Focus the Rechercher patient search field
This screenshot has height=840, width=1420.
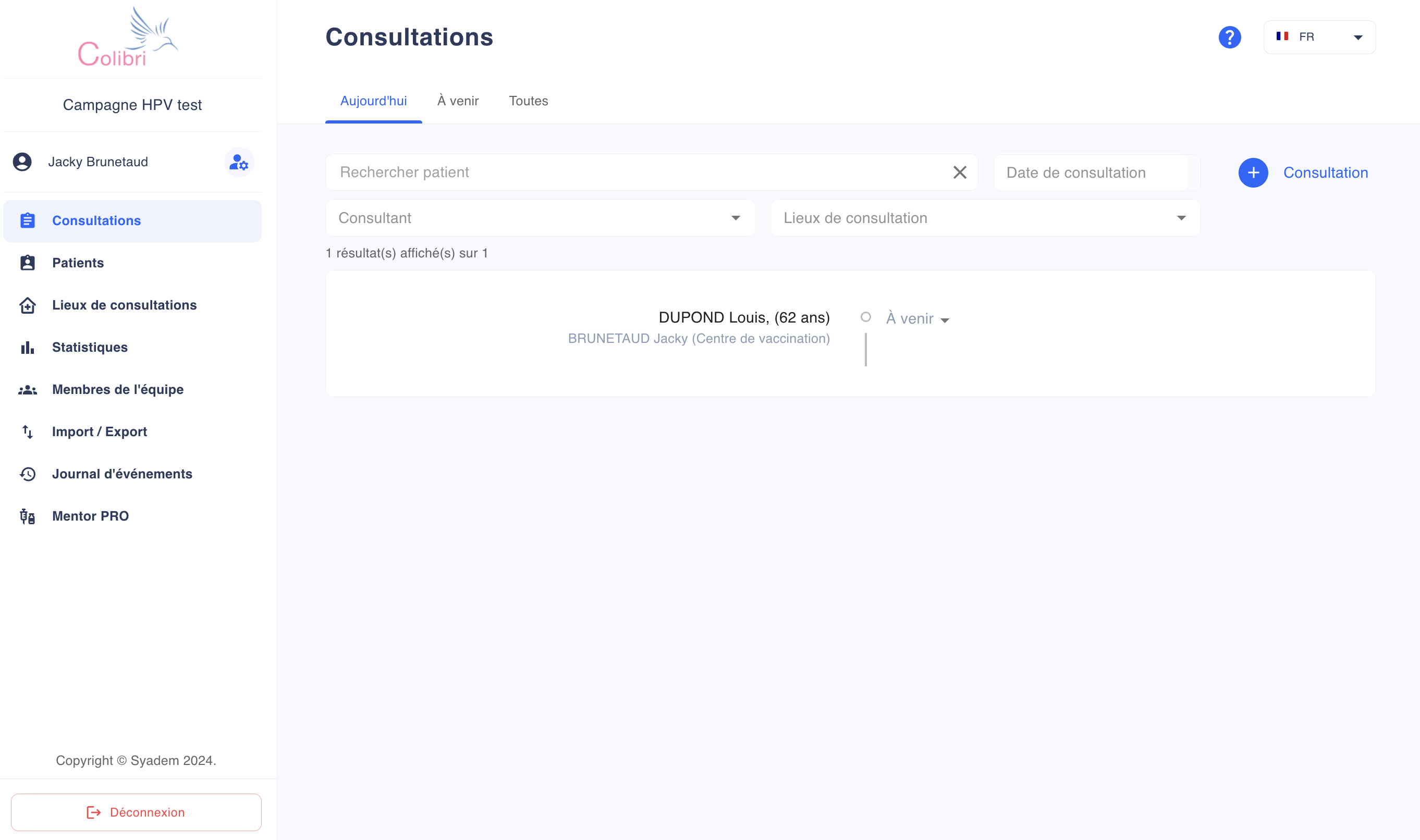(637, 172)
